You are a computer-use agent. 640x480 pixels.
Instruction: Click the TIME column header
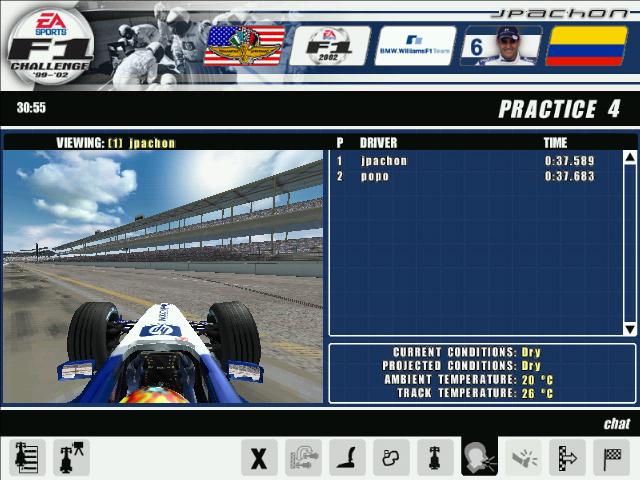[555, 142]
